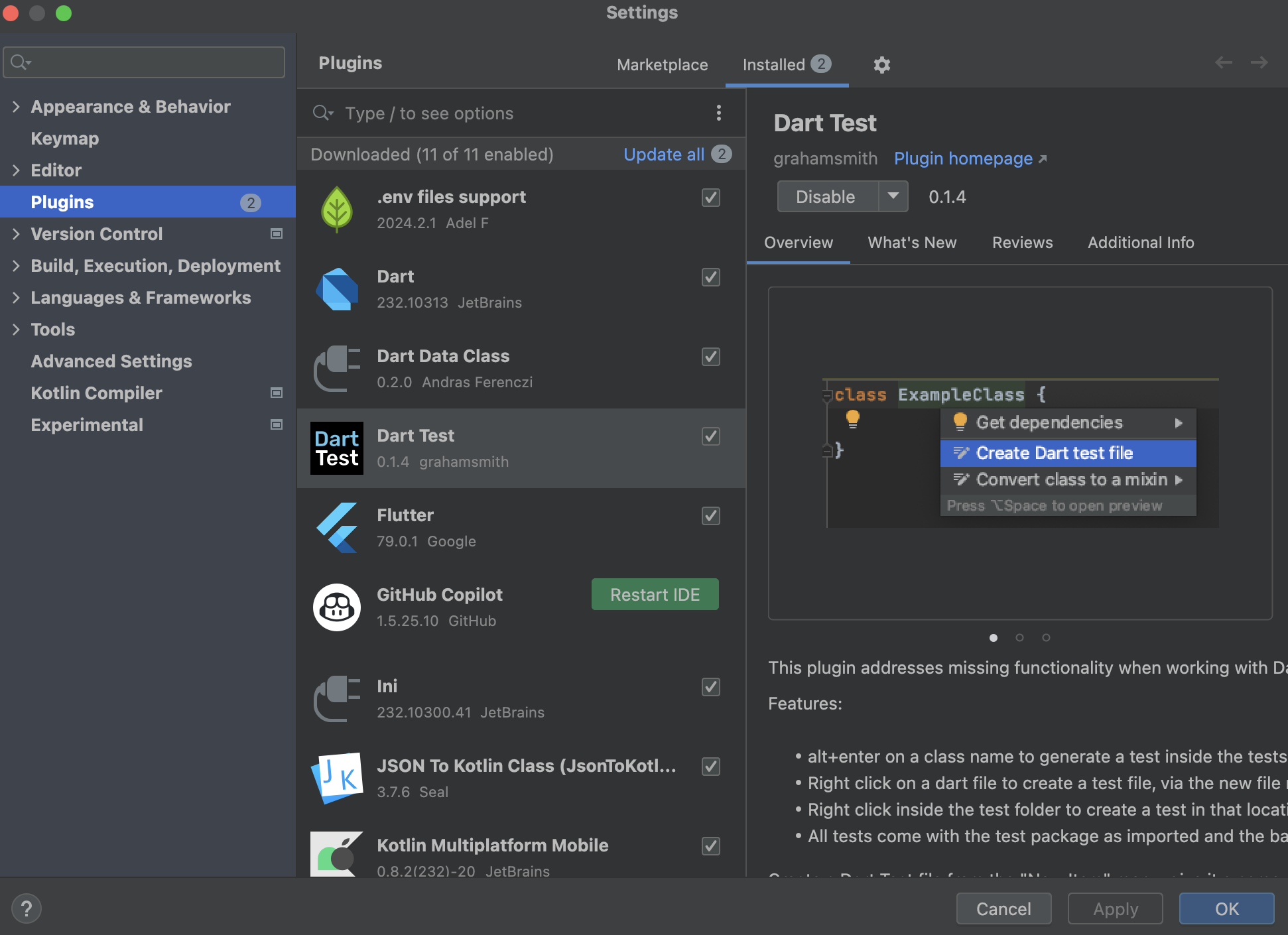Click the Restart IDE button
1288x935 pixels.
coord(655,594)
